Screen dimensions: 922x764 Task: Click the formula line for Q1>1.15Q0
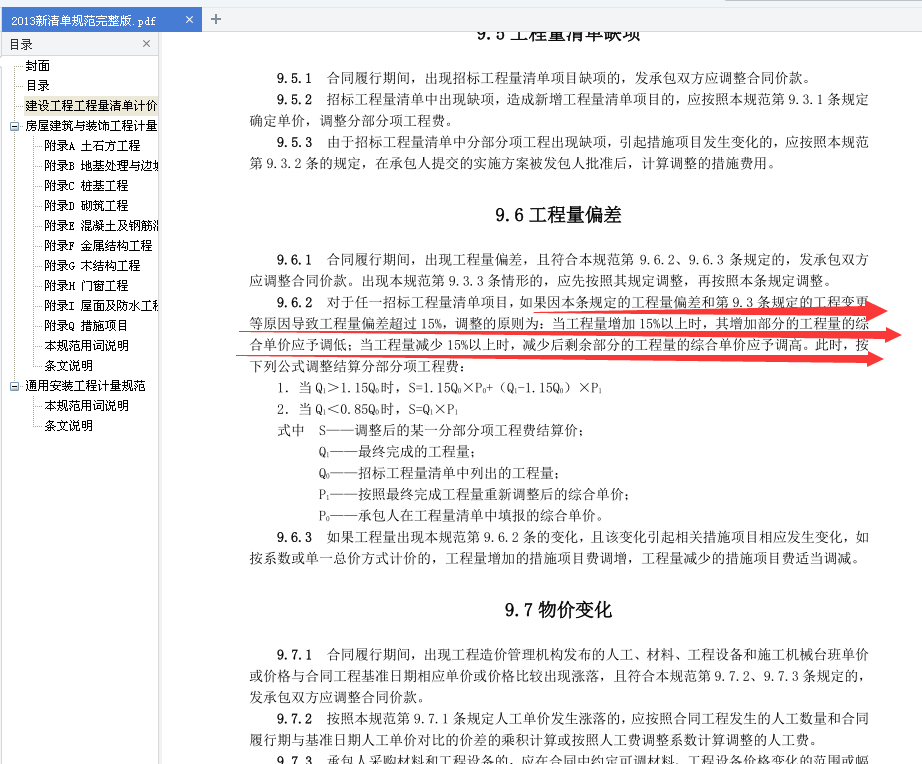440,388
